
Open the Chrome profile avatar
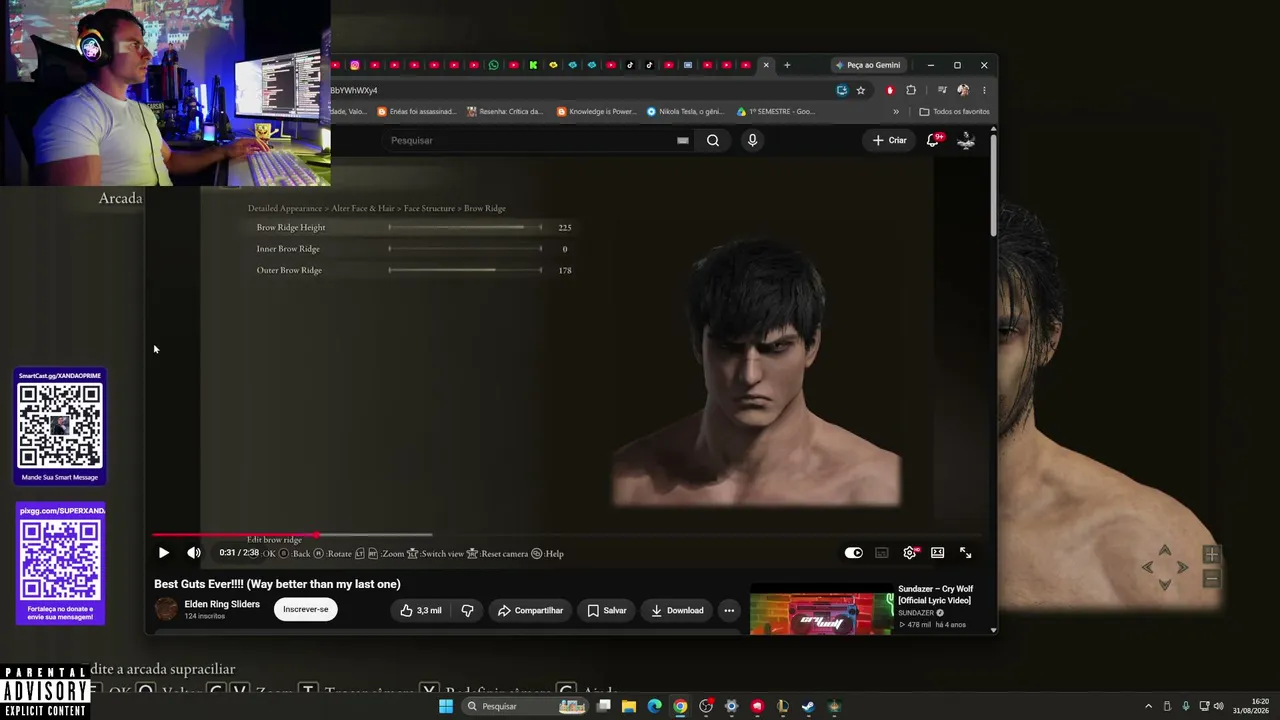pyautogui.click(x=963, y=90)
